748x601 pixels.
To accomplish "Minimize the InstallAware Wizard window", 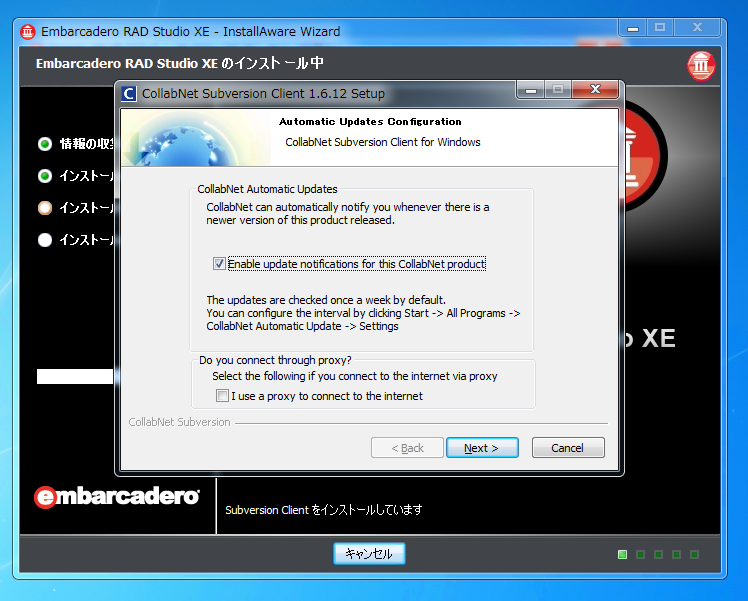I will coord(633,28).
